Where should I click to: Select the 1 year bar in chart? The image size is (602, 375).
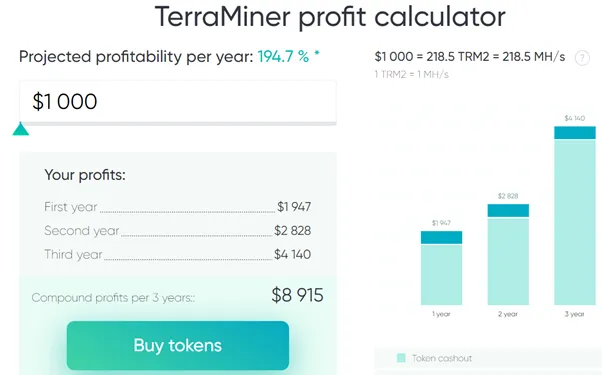[441, 268]
